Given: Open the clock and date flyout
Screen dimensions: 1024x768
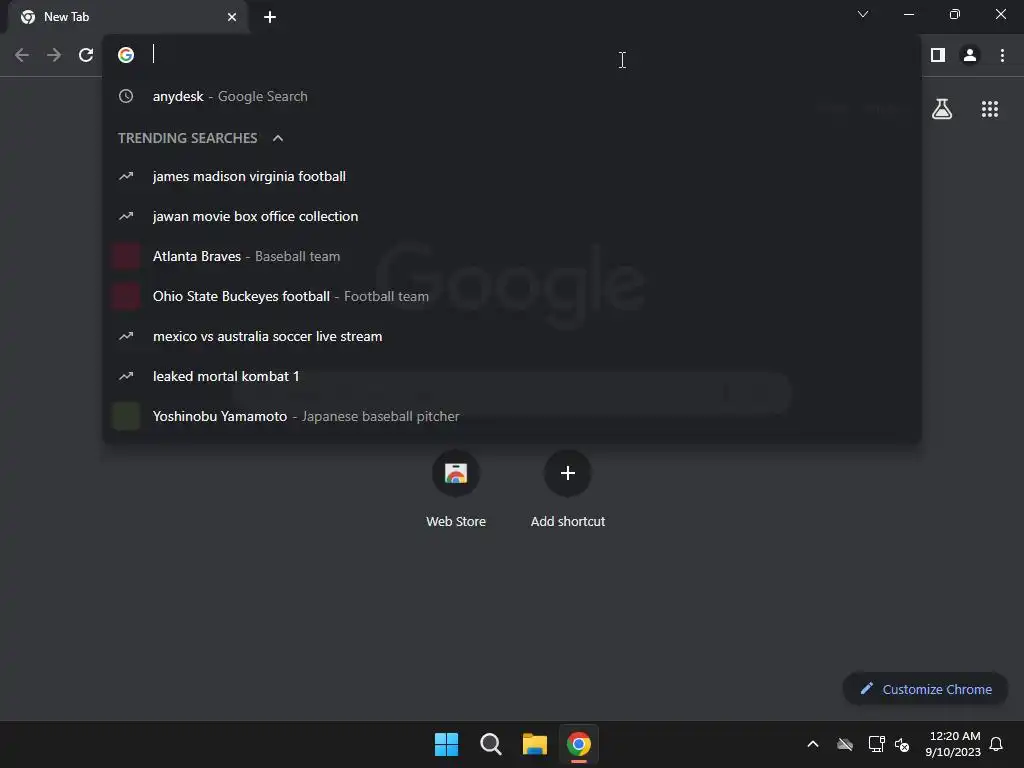Looking at the screenshot, I should coord(953,744).
